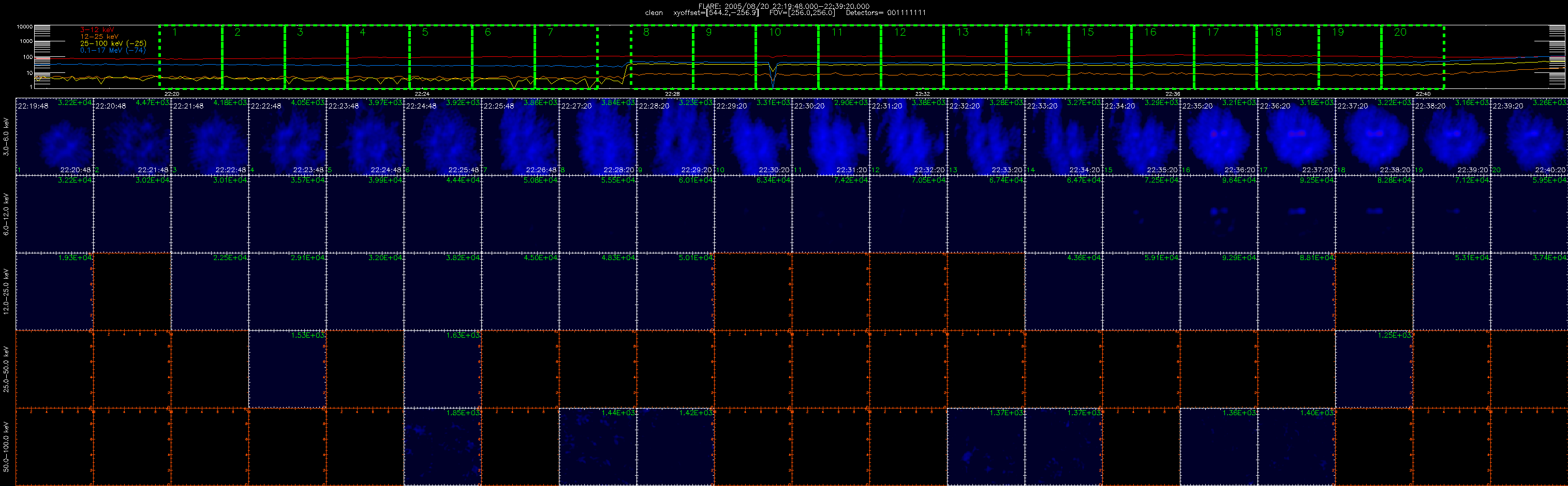This screenshot has width=1568, height=486.
Task: Open the 6-12 keV image in column 11
Action: coord(831,214)
